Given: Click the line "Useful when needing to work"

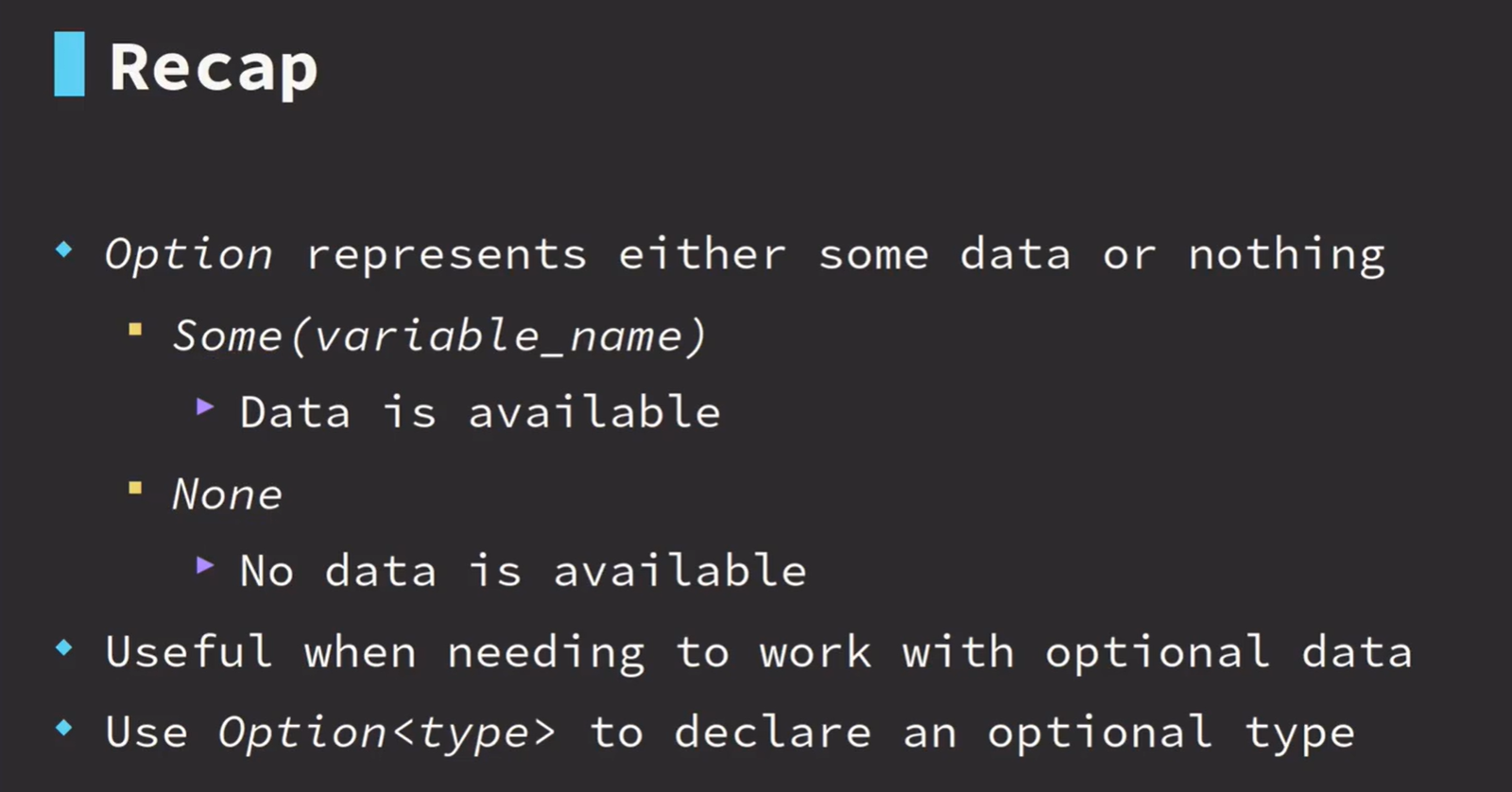Looking at the screenshot, I should [489, 653].
